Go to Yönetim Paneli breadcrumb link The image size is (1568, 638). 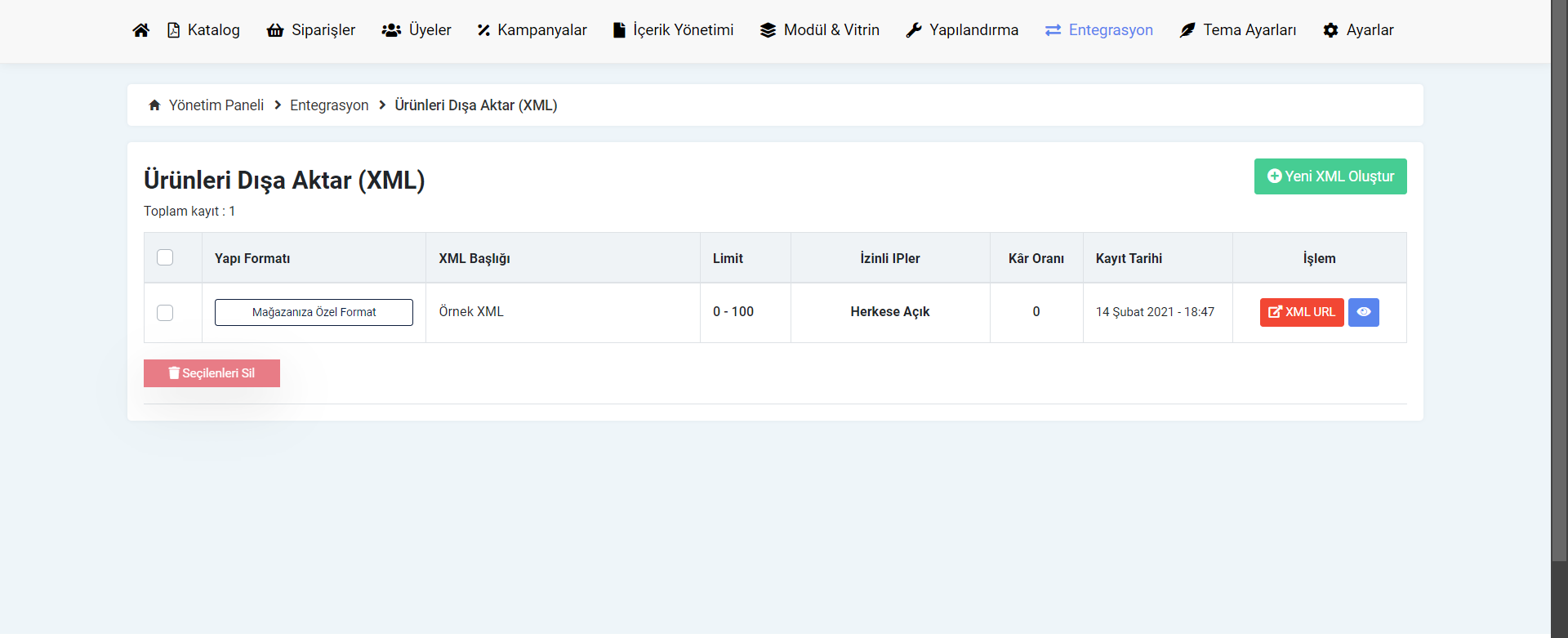(x=216, y=105)
